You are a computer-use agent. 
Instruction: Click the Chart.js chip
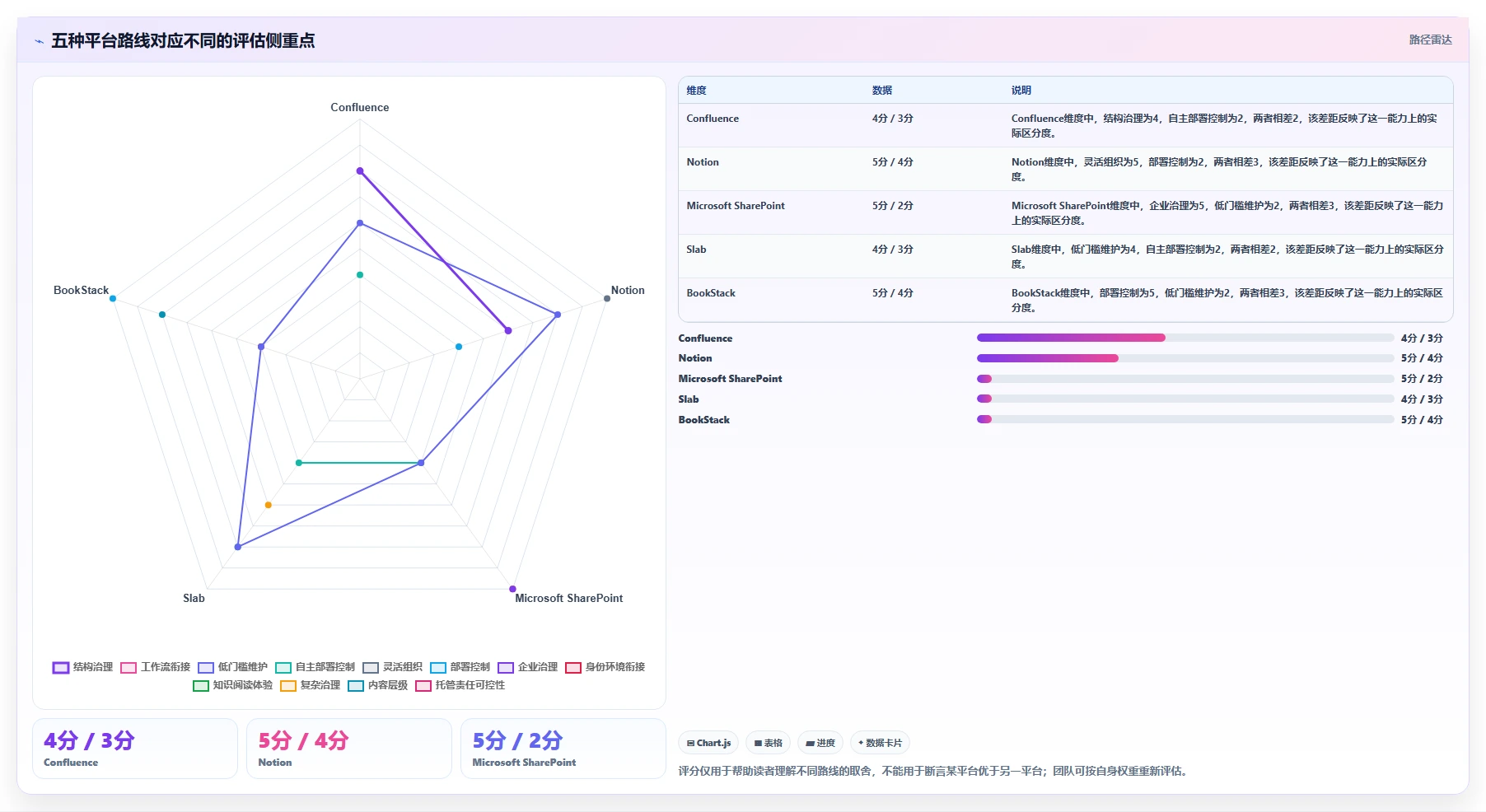(x=708, y=743)
